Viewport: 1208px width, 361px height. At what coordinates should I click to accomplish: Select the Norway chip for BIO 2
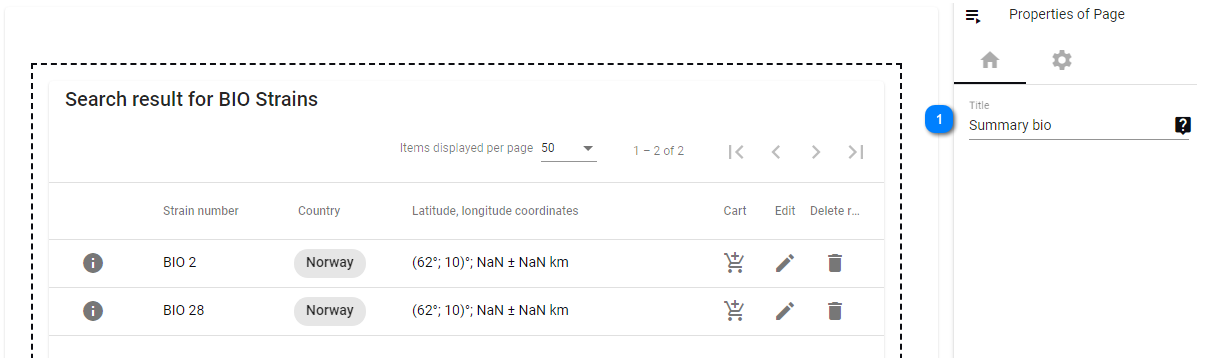[x=330, y=263]
